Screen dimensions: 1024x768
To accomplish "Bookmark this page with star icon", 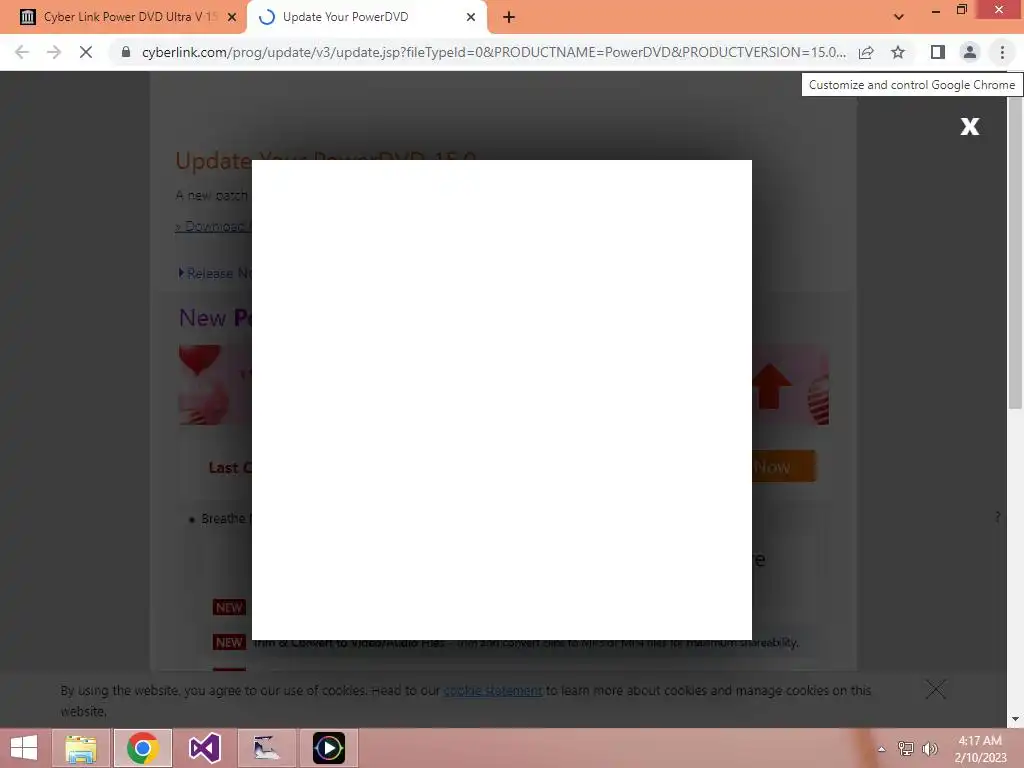I will [898, 52].
